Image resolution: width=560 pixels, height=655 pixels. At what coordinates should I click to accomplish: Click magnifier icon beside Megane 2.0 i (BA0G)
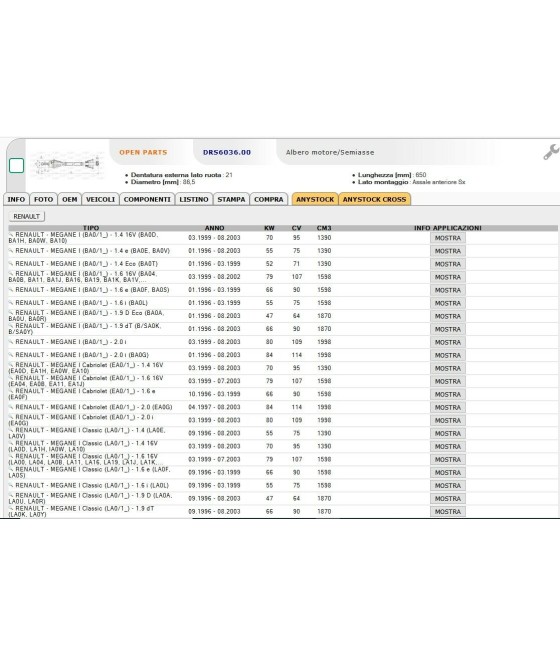click(x=11, y=355)
